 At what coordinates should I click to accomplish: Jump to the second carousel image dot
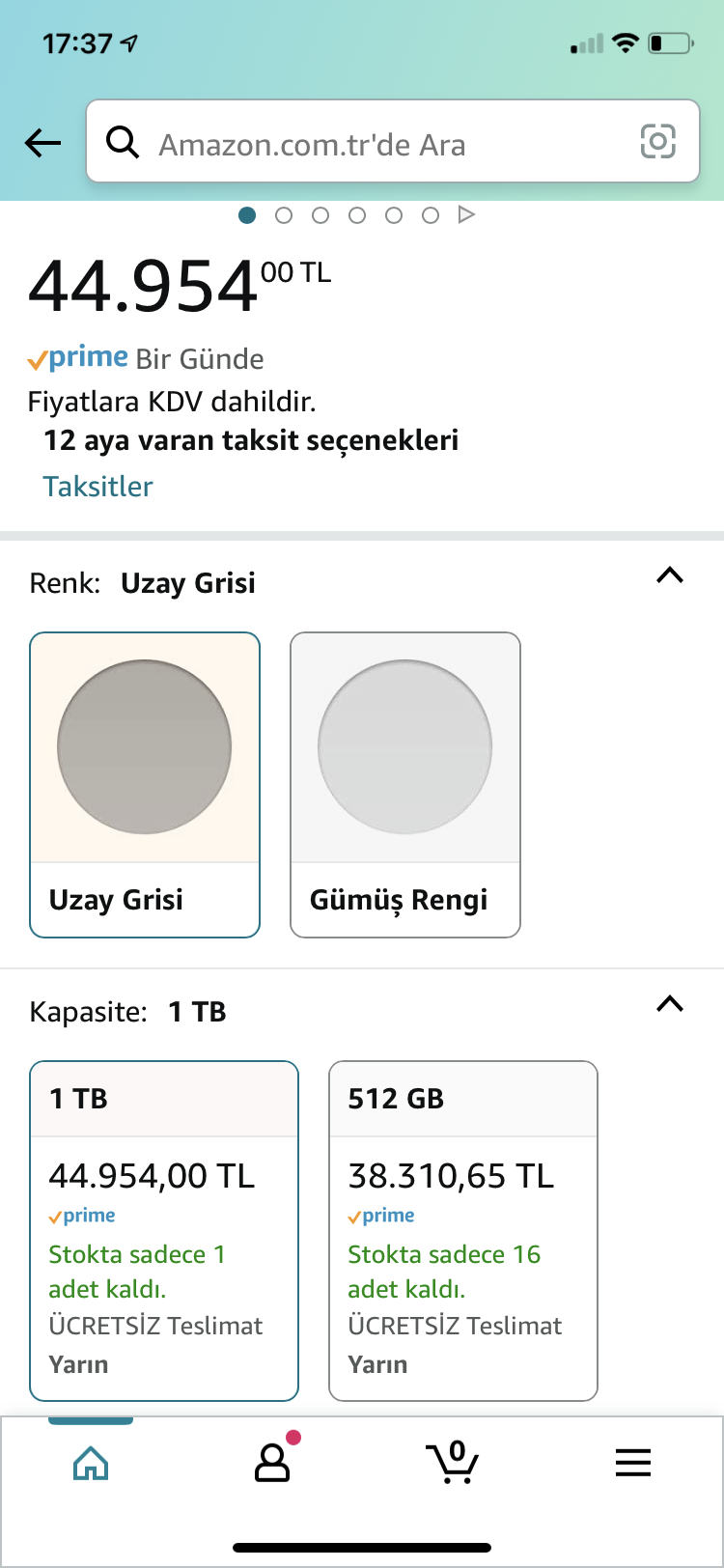(x=284, y=215)
